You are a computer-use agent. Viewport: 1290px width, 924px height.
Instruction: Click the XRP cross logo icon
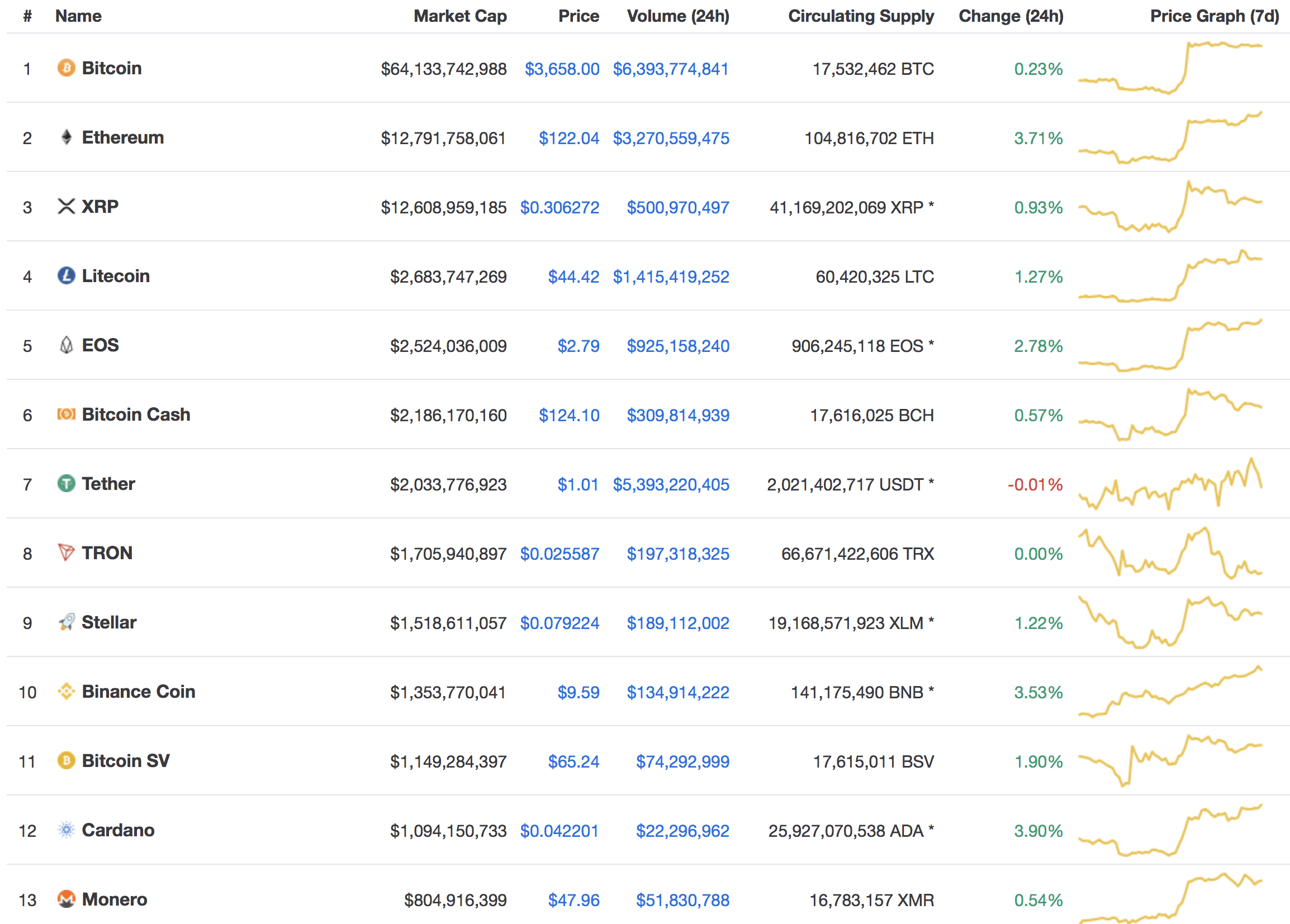(x=67, y=206)
